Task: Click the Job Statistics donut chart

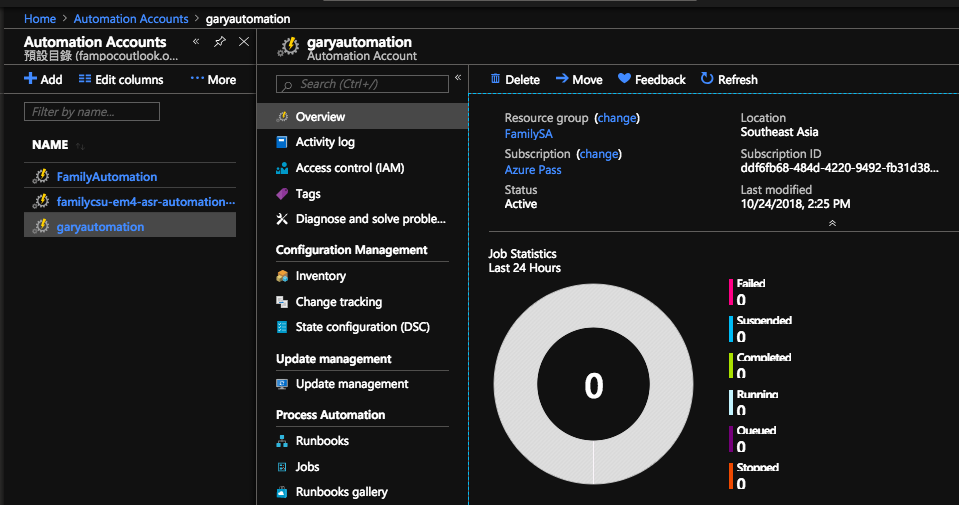Action: point(593,384)
